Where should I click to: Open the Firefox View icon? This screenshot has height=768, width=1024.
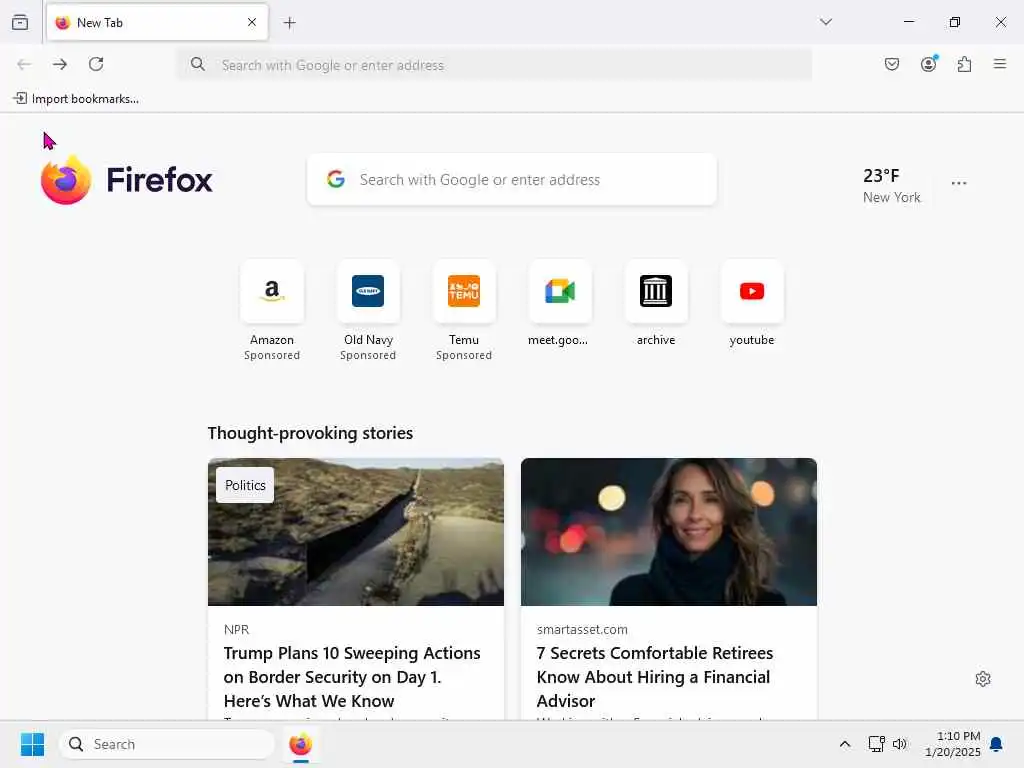(20, 22)
